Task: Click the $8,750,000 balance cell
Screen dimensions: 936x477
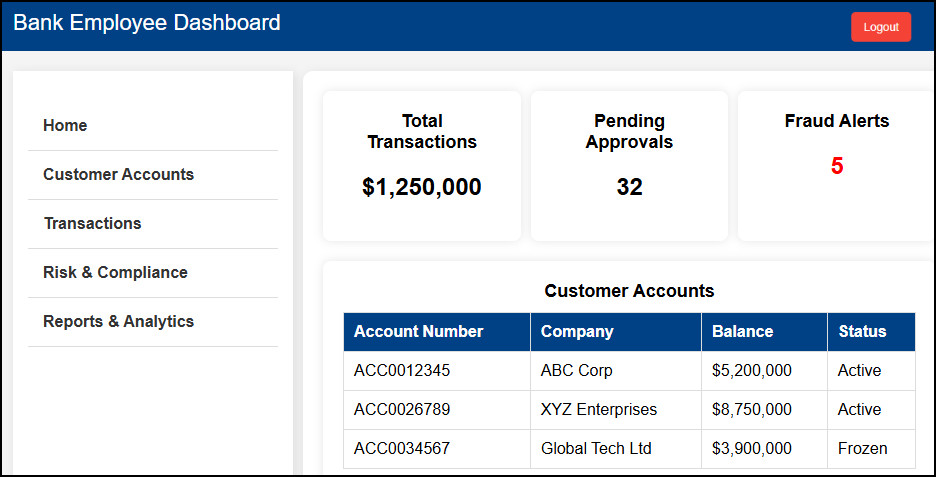Action: (752, 410)
